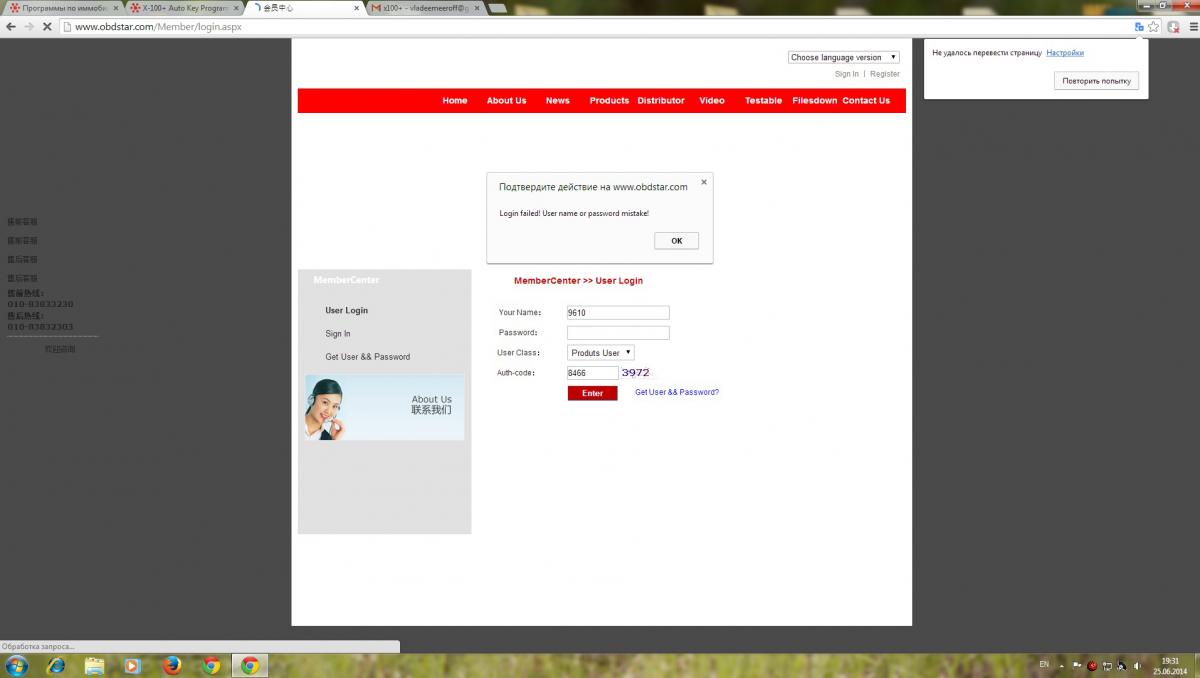The width and height of the screenshot is (1200, 678).
Task: Open the Home menu item
Action: pos(455,101)
